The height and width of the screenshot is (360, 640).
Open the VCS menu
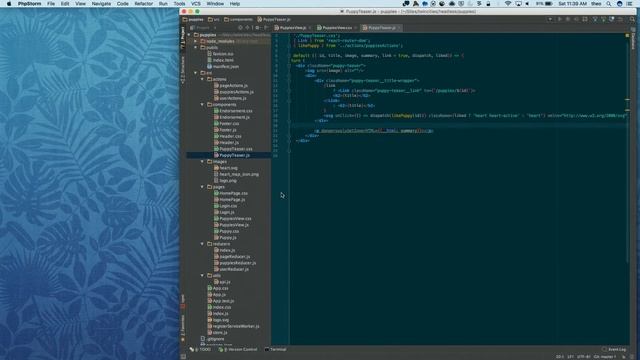196,4
